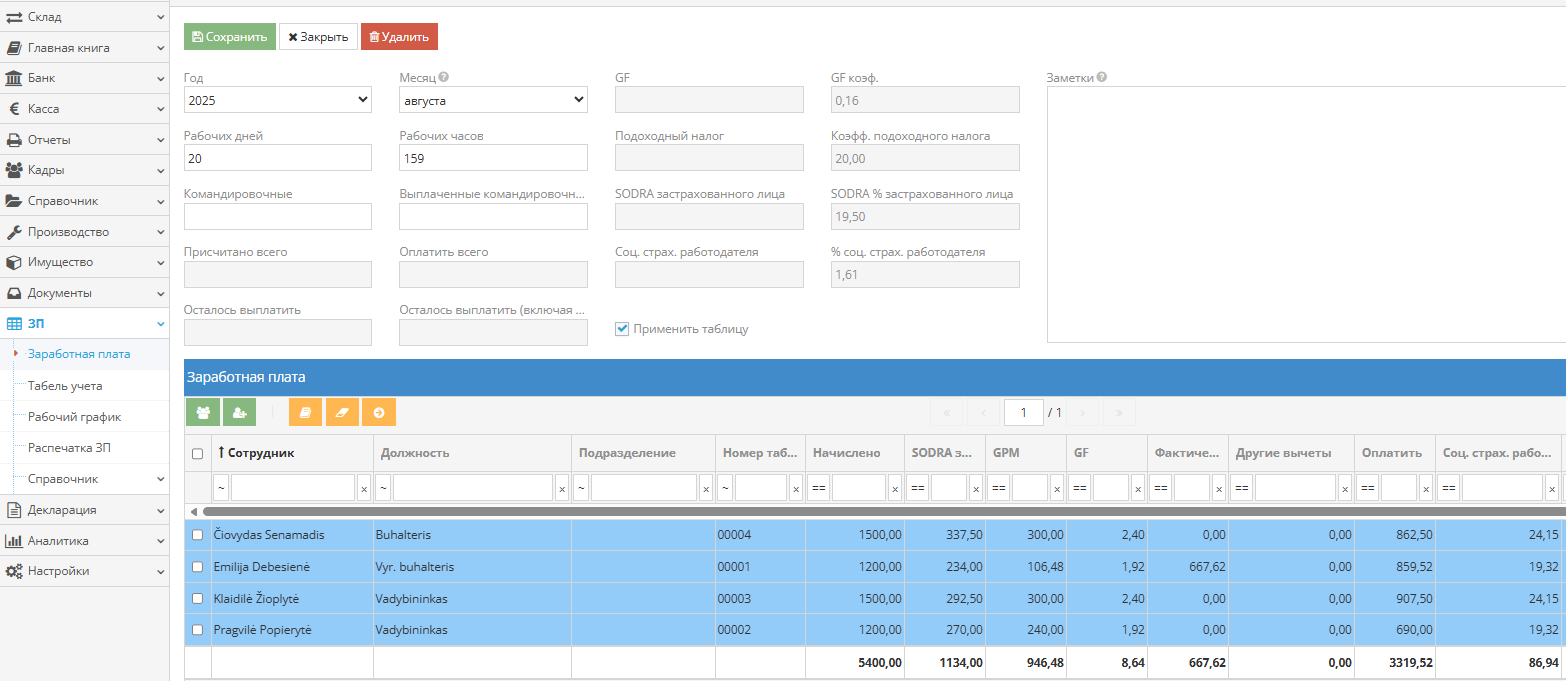Open the Год dropdown showing 2025
The width and height of the screenshot is (1566, 681).
click(277, 100)
